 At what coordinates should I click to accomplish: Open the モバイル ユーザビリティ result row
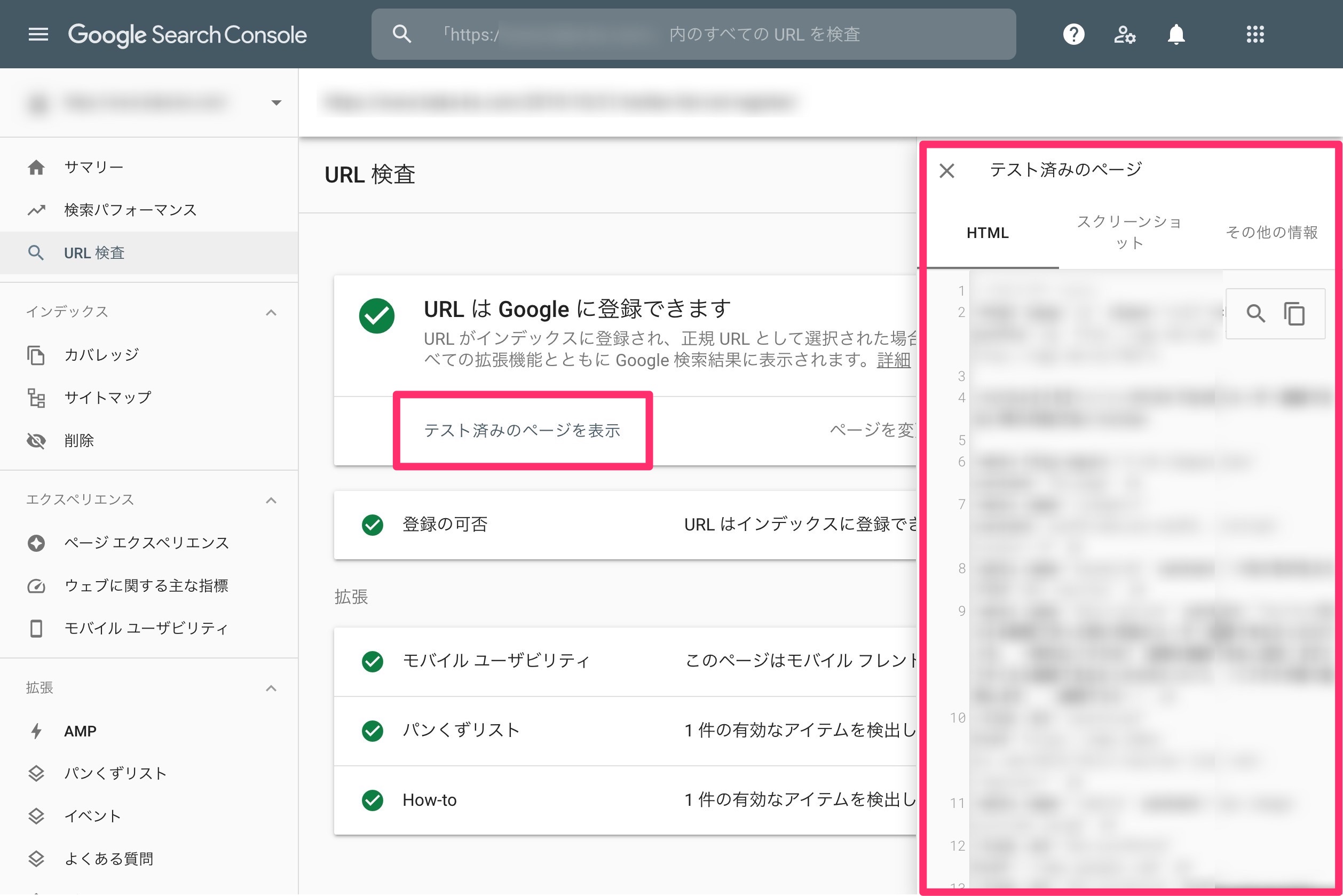click(x=625, y=661)
